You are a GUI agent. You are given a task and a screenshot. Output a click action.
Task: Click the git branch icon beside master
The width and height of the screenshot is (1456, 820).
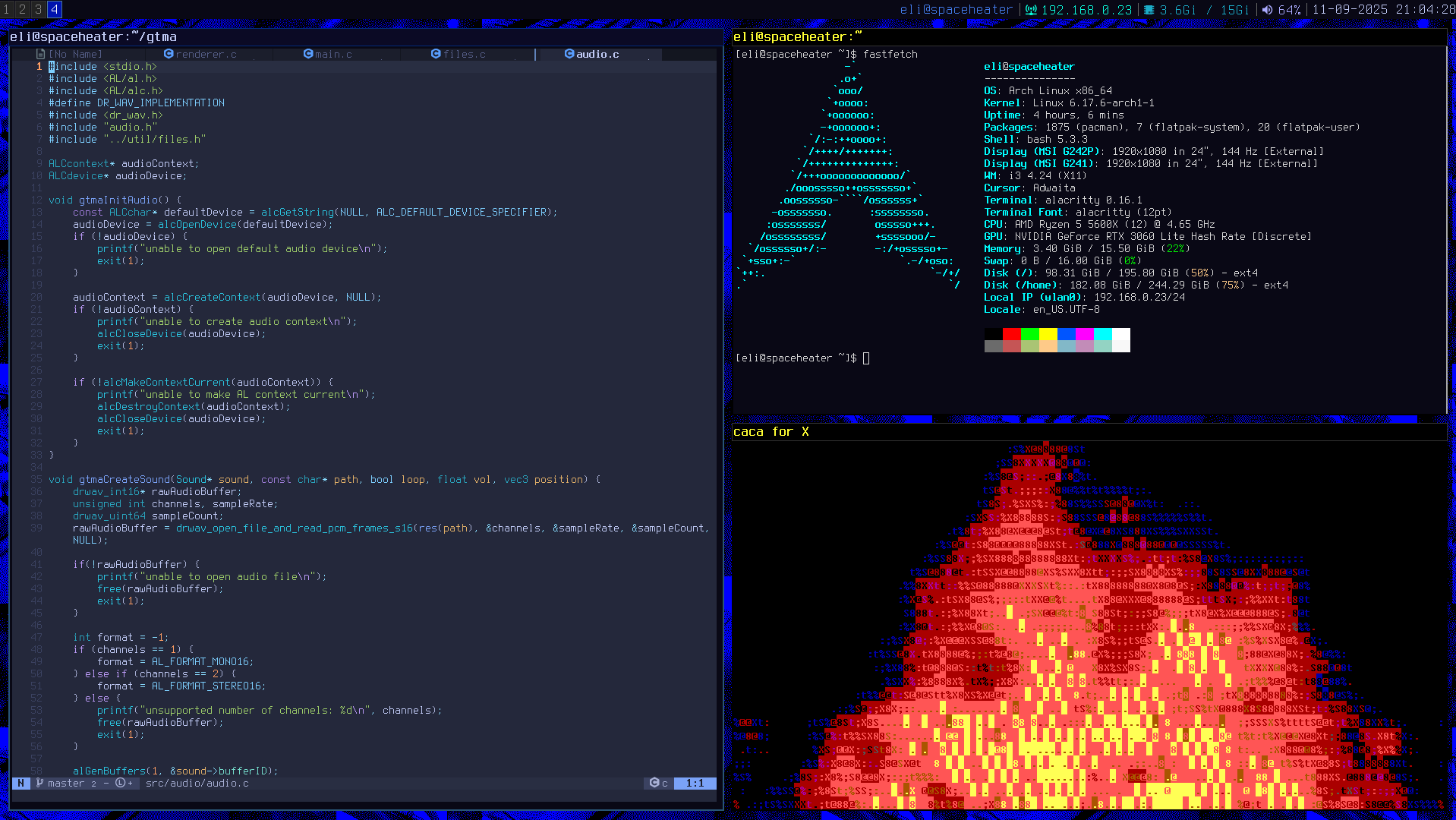pyautogui.click(x=39, y=783)
